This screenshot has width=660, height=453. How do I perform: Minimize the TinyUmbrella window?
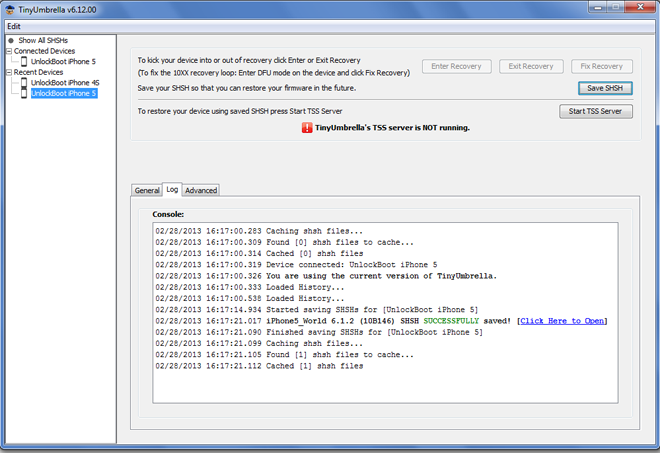[x=597, y=7]
